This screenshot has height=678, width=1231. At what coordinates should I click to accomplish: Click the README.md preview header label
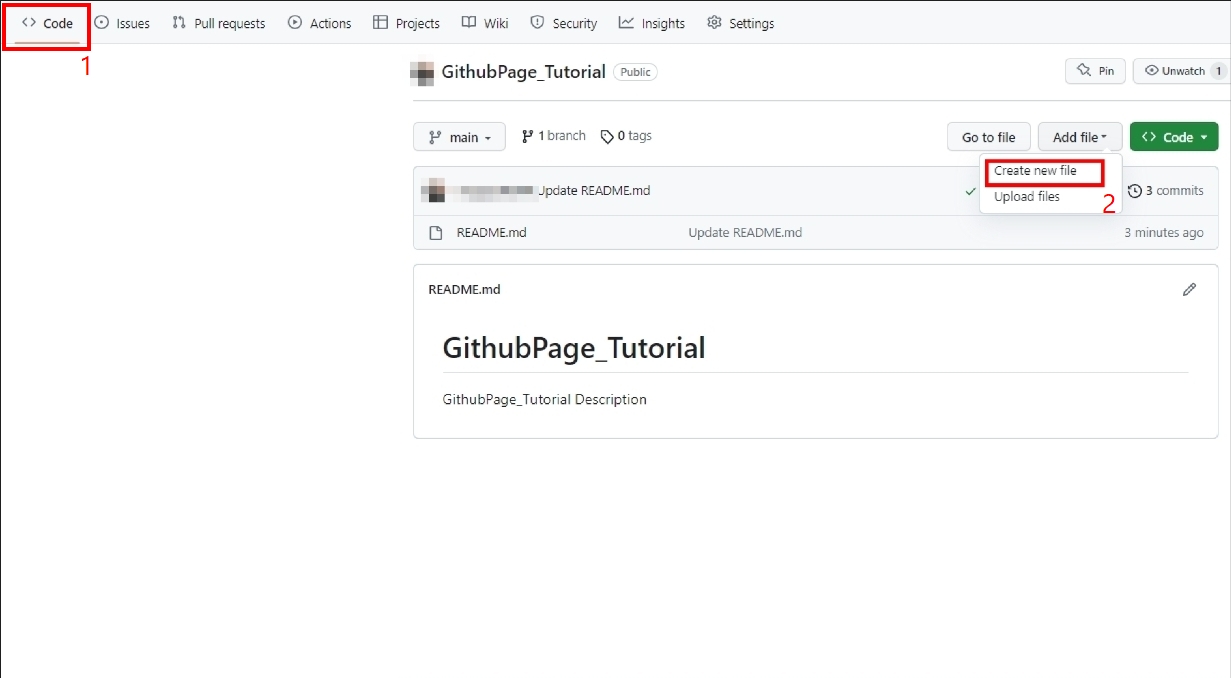click(x=464, y=289)
